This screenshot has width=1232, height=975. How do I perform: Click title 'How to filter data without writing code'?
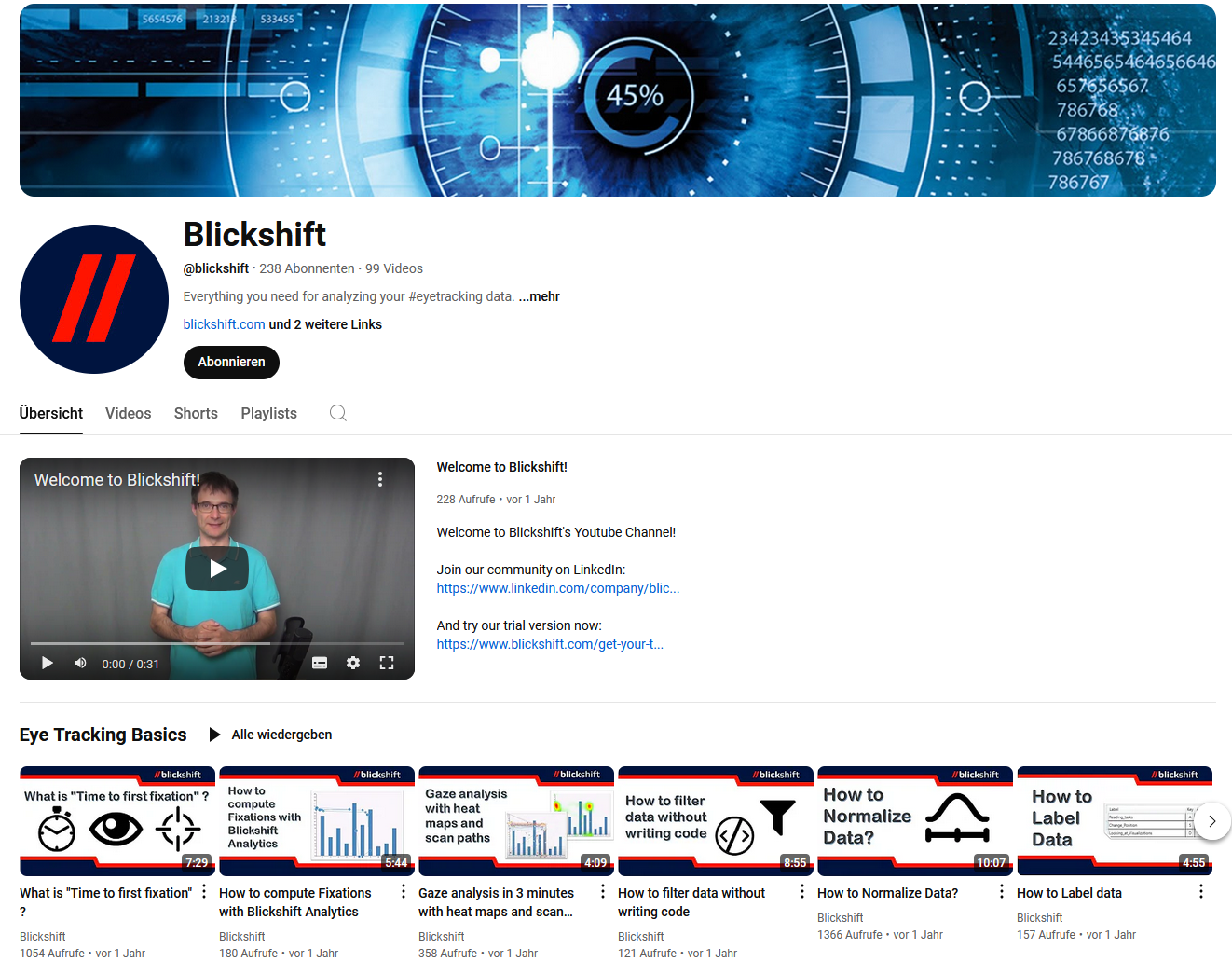(691, 902)
